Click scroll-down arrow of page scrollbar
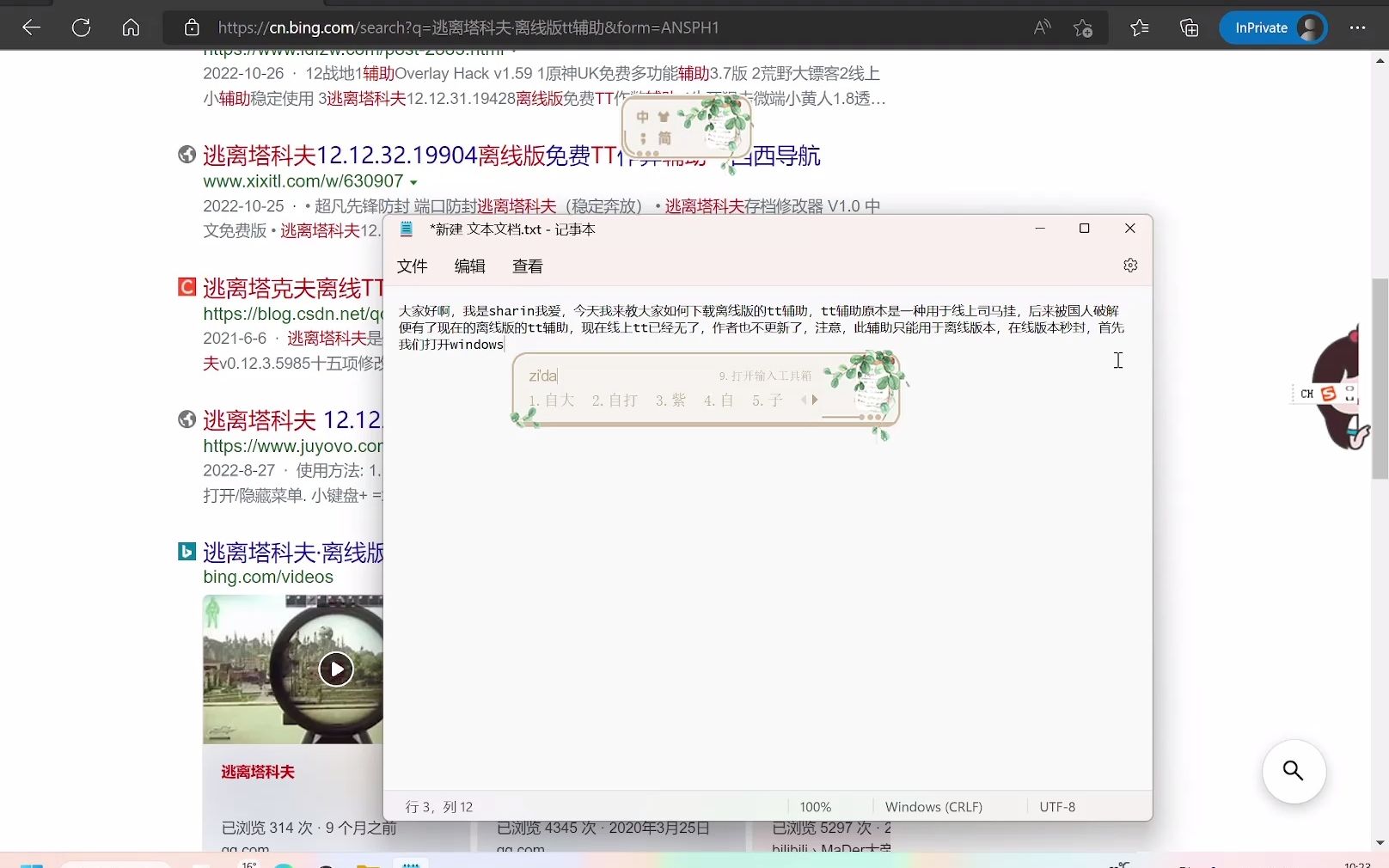Image resolution: width=1389 pixels, height=868 pixels. pos(1380,843)
